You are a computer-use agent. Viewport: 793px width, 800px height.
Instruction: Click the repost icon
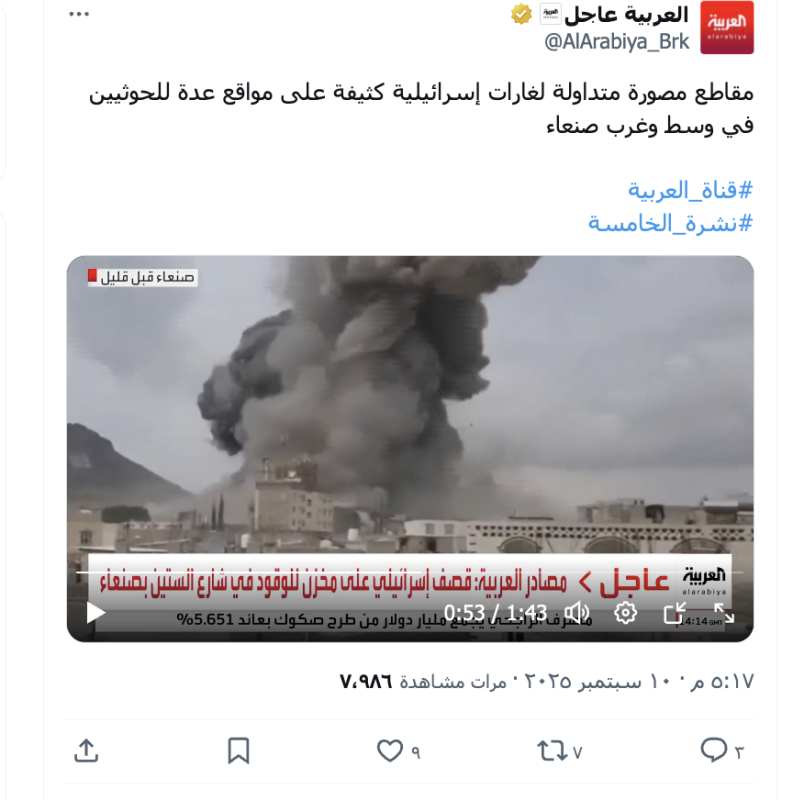552,751
